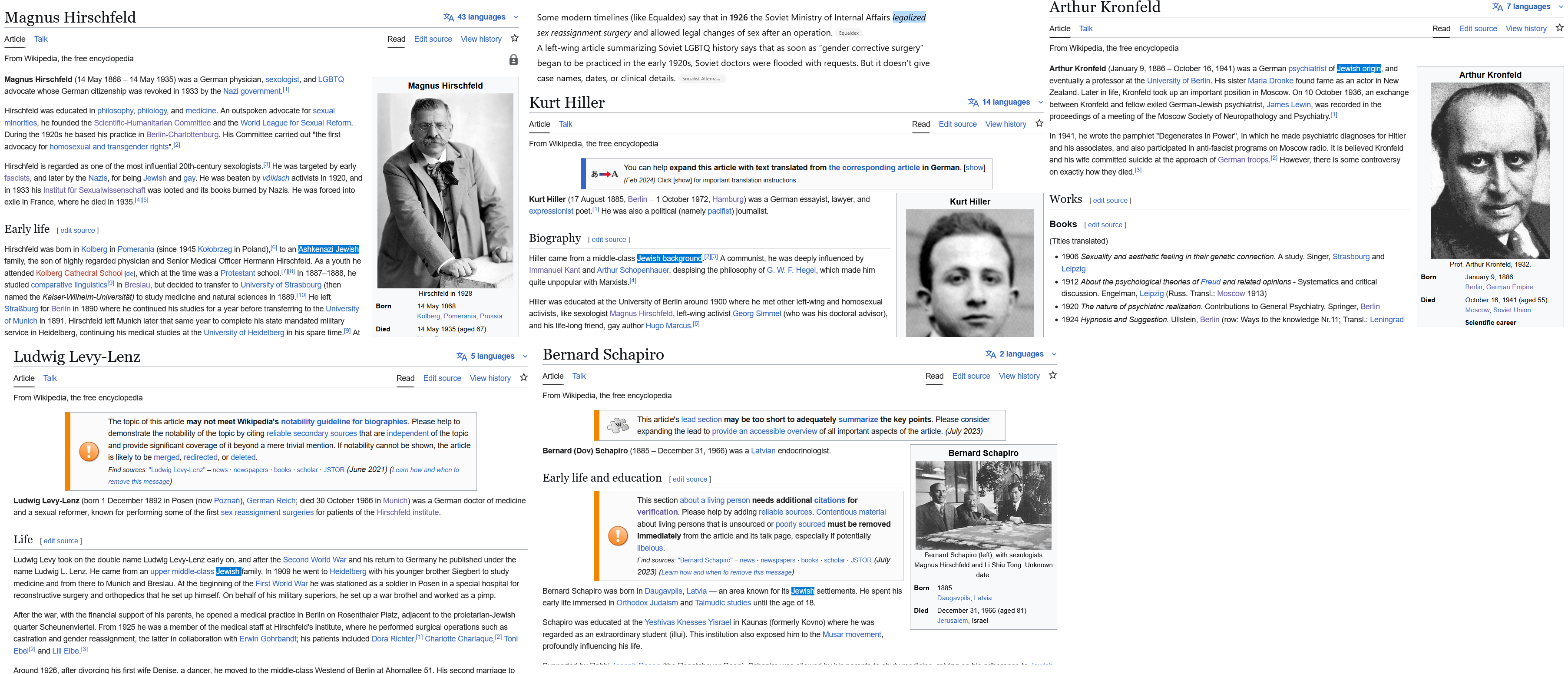The width and height of the screenshot is (1568, 674).
Task: Show translation instructions in Kurt Hiller notice
Action: (974, 168)
